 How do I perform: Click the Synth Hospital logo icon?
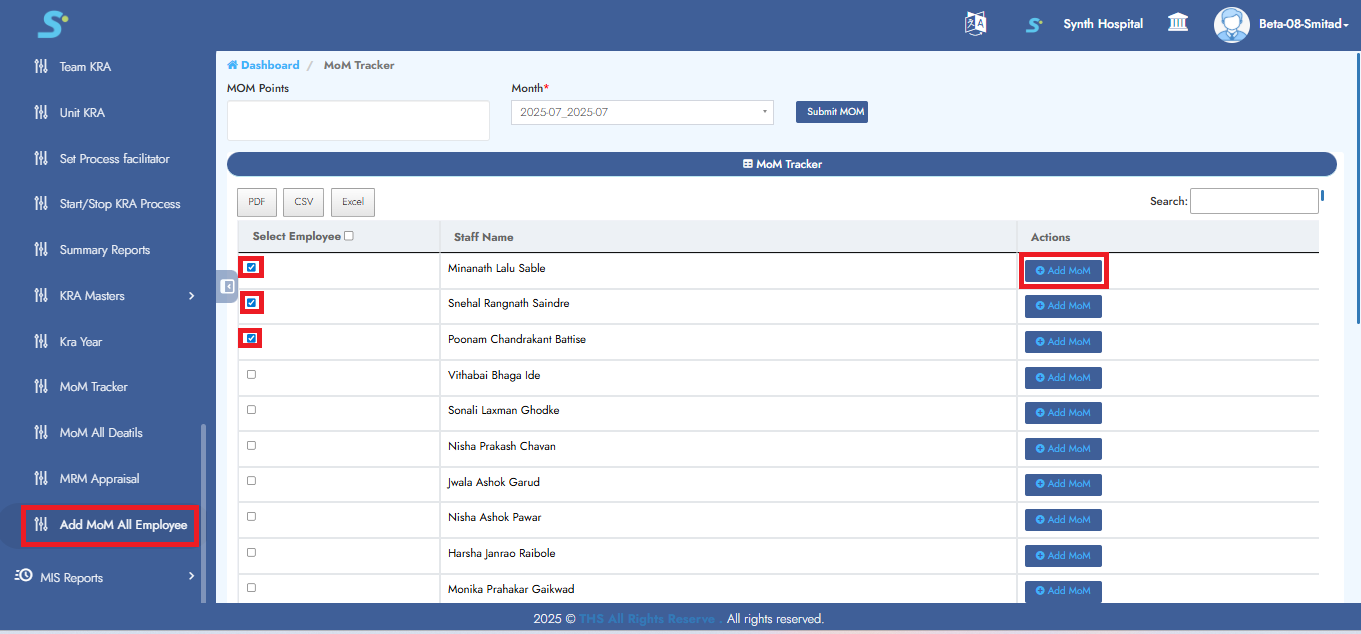(1034, 23)
